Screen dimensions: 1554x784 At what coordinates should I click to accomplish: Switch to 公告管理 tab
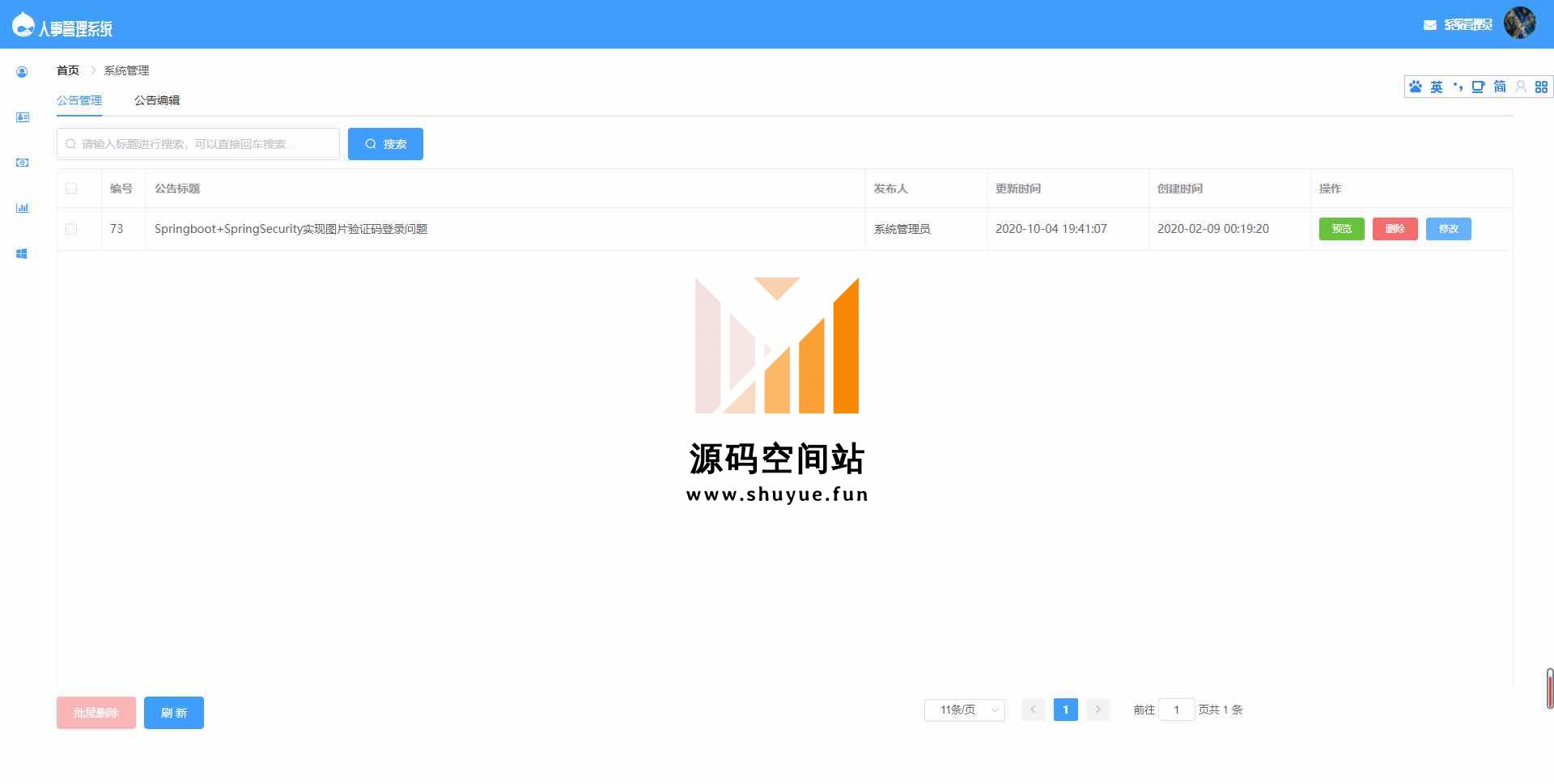tap(79, 100)
